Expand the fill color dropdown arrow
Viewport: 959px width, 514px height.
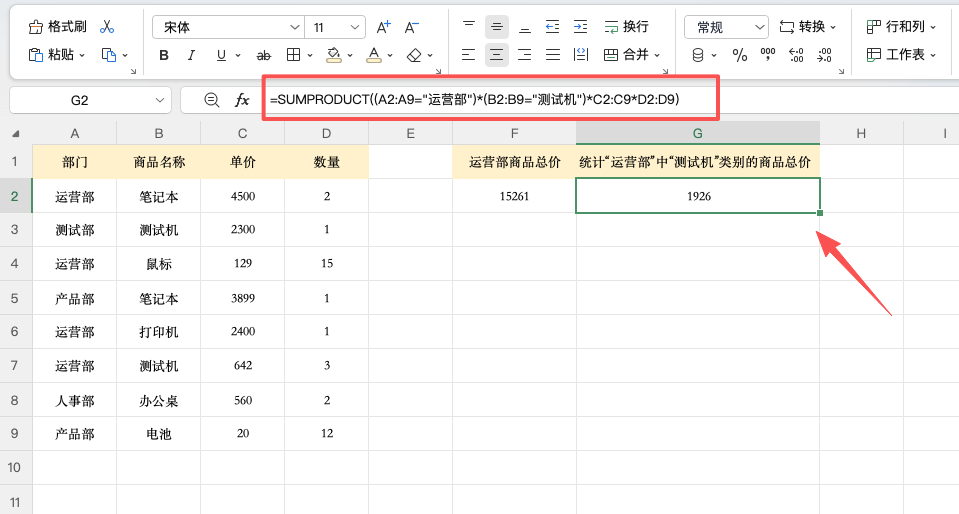pos(350,56)
